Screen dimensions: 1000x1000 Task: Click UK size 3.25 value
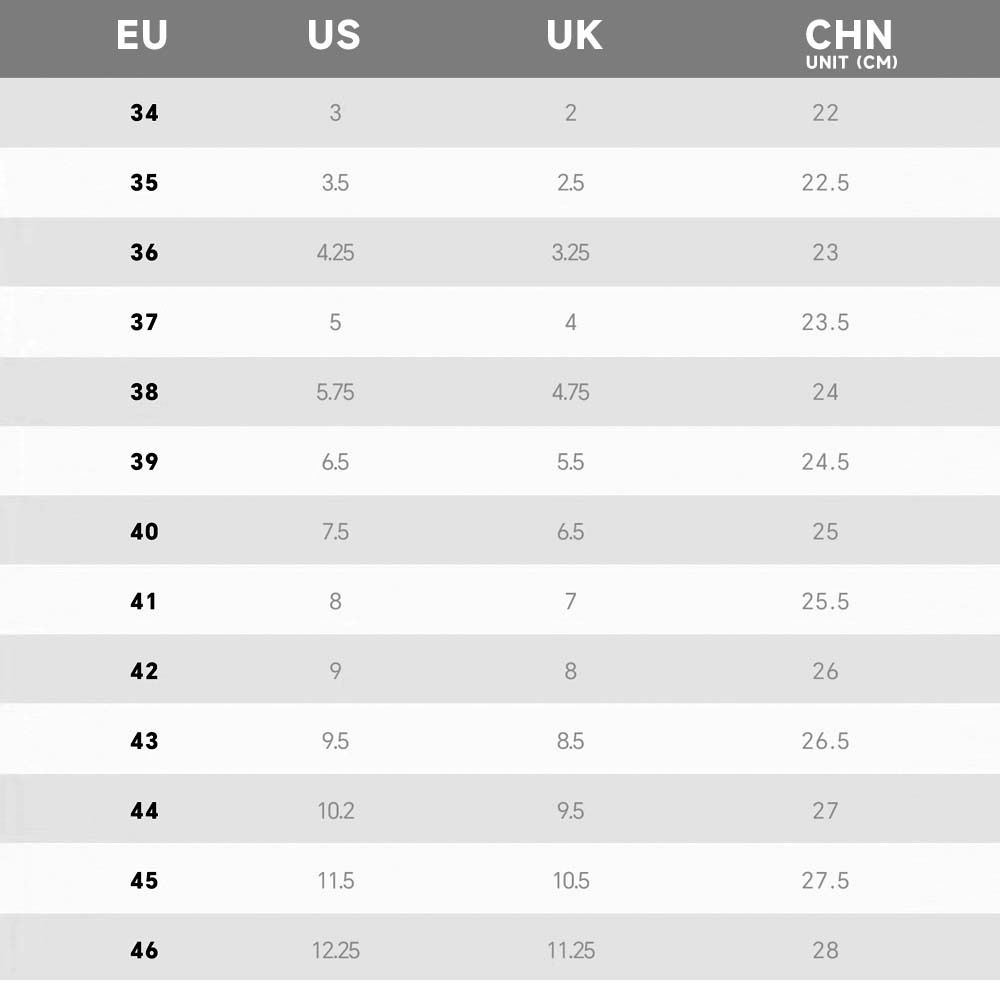[570, 253]
